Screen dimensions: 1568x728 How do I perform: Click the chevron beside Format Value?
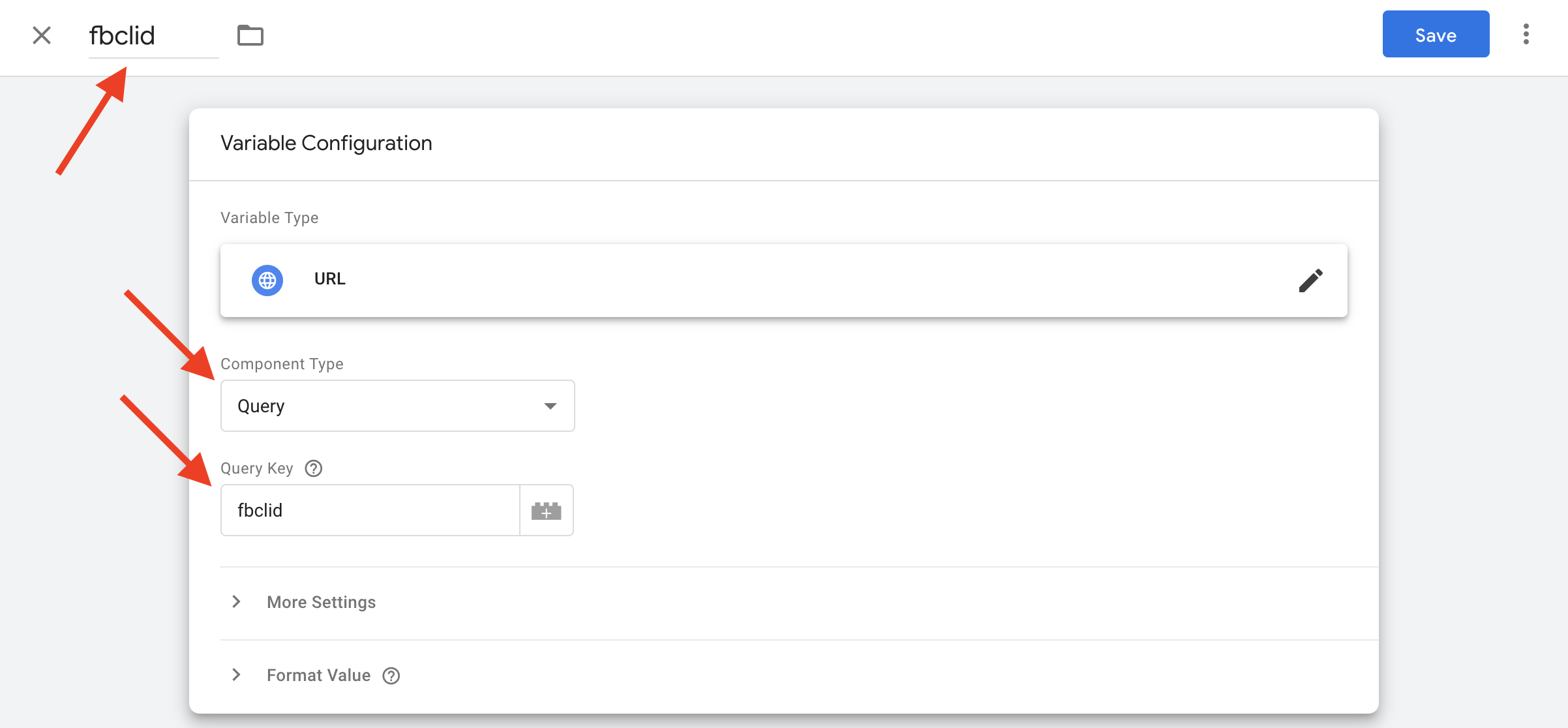click(236, 675)
